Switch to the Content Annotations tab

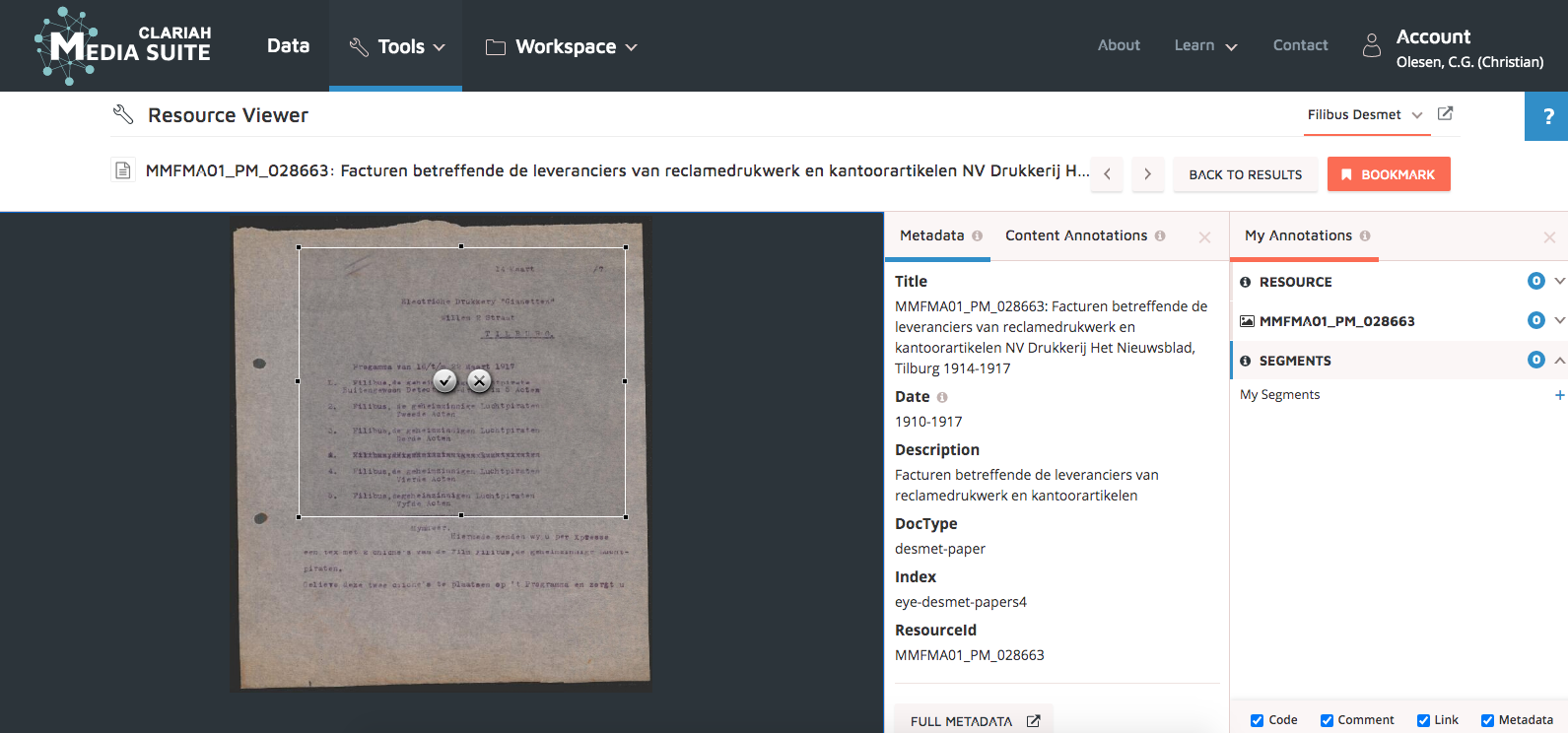pyautogui.click(x=1076, y=235)
